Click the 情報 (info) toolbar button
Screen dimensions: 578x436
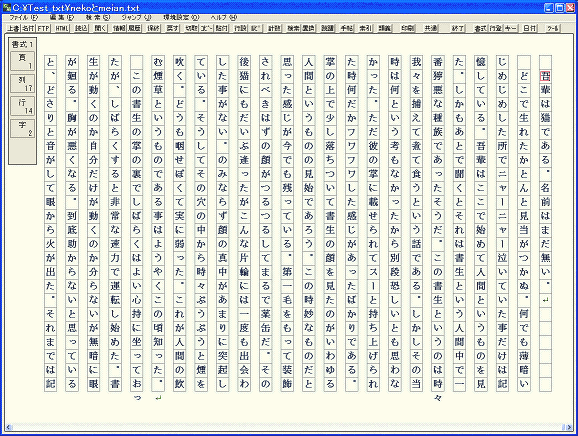[x=119, y=28]
